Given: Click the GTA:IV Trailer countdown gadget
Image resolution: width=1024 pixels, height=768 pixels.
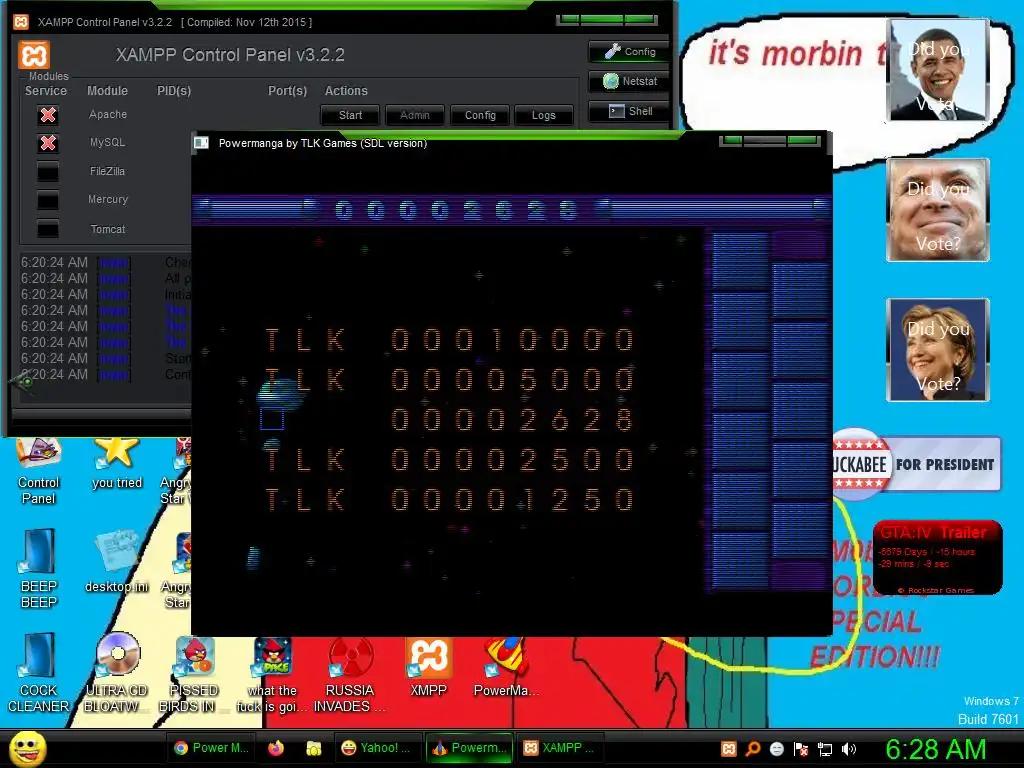Looking at the screenshot, I should [x=937, y=558].
